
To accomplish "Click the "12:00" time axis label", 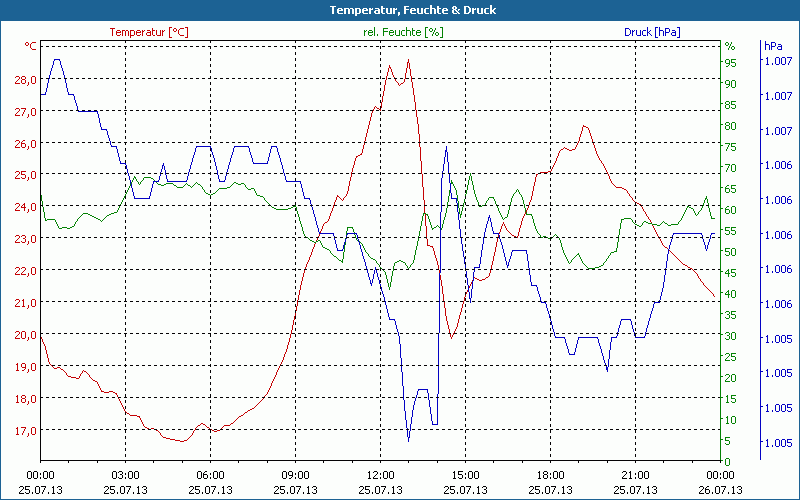I will [380, 476].
